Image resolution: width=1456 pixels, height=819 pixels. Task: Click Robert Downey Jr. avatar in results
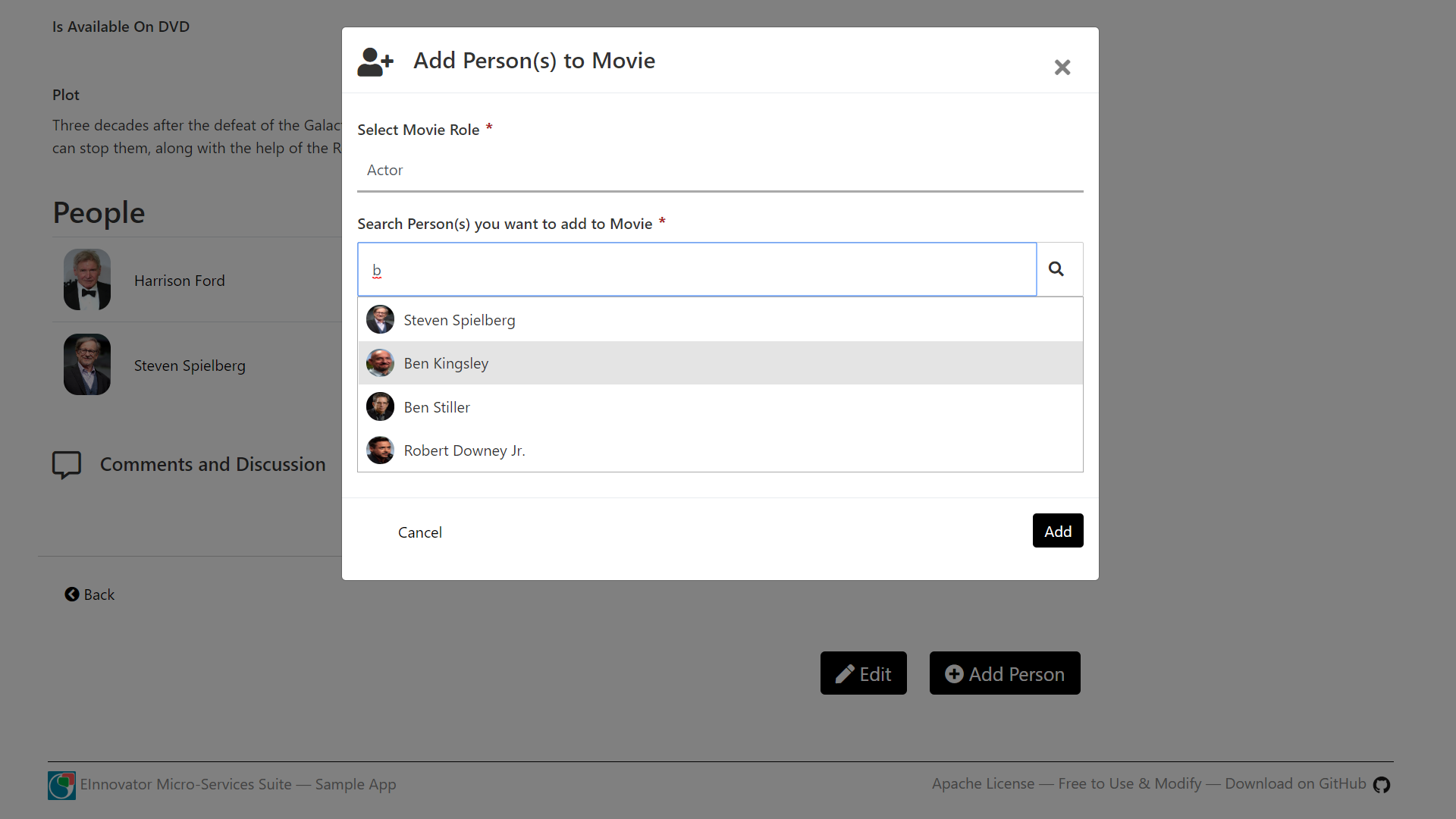point(380,450)
